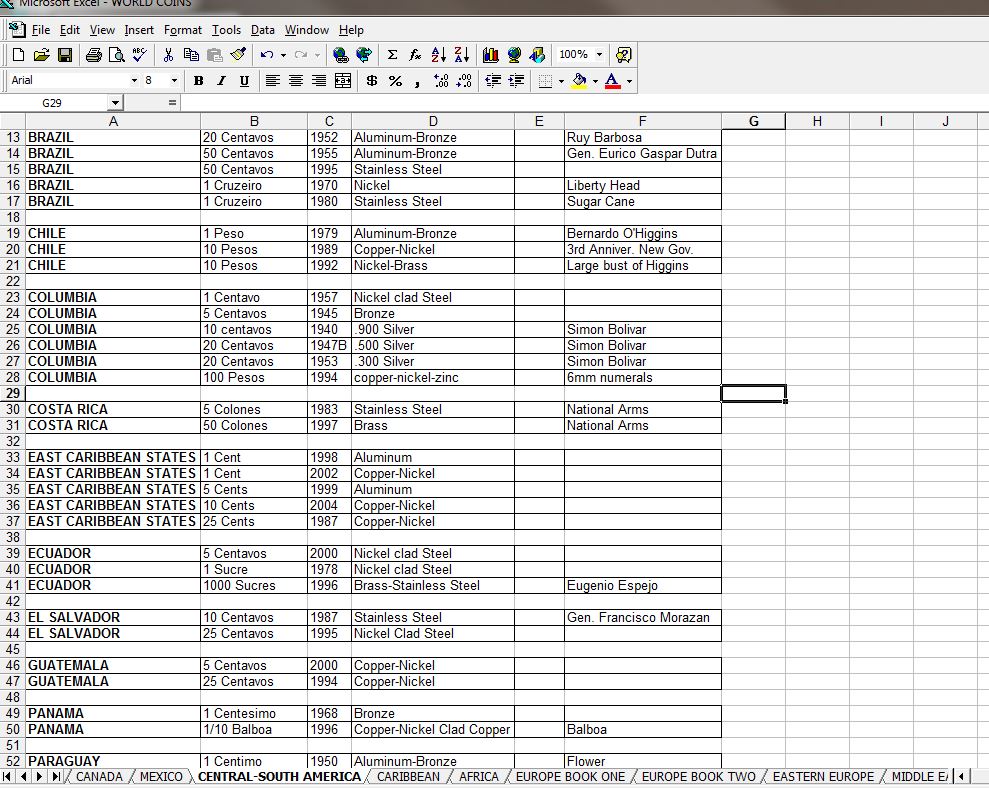Run the spelling check icon
This screenshot has width=989, height=788.
point(139,55)
